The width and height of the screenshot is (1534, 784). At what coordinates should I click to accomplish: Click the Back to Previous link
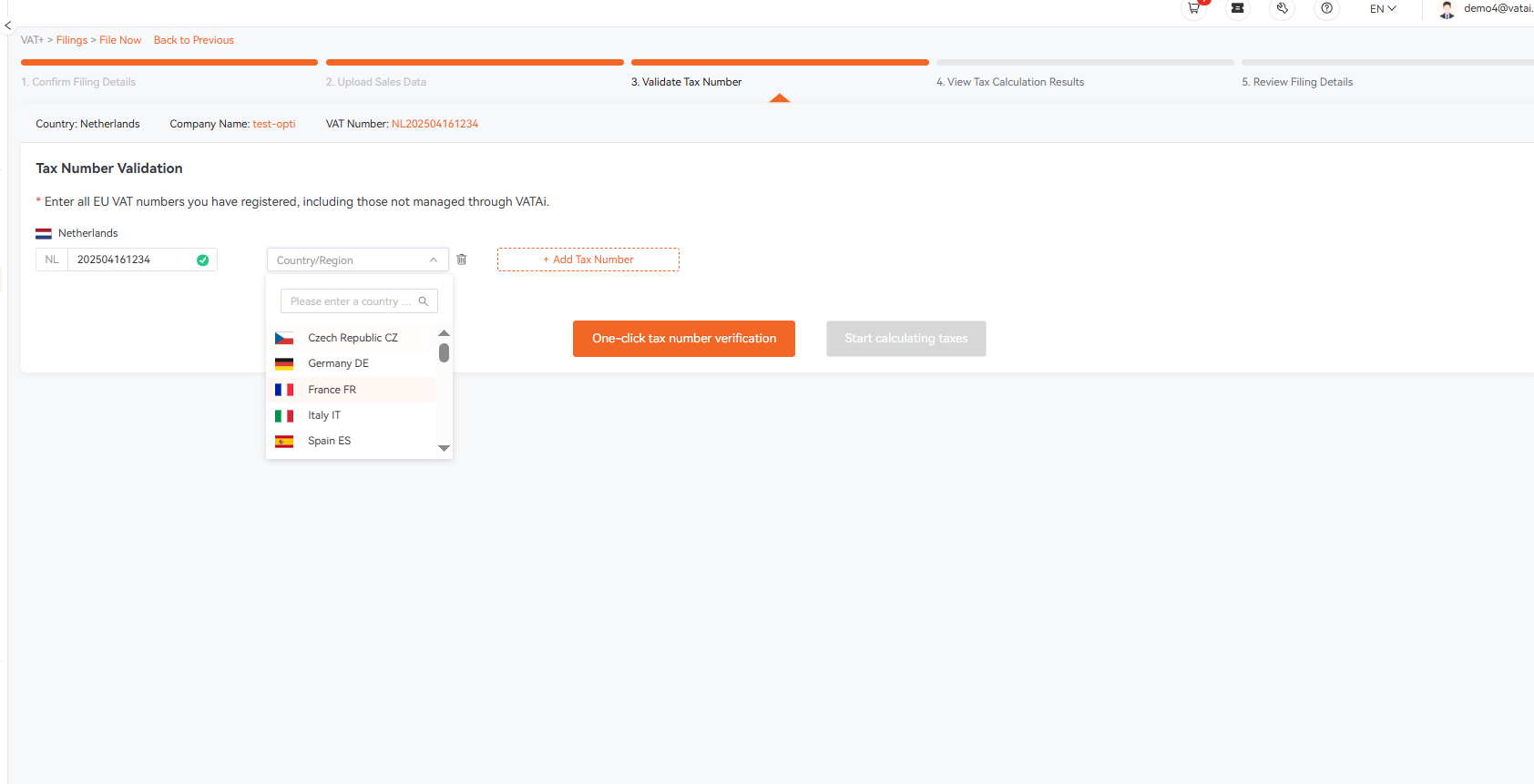pyautogui.click(x=194, y=40)
